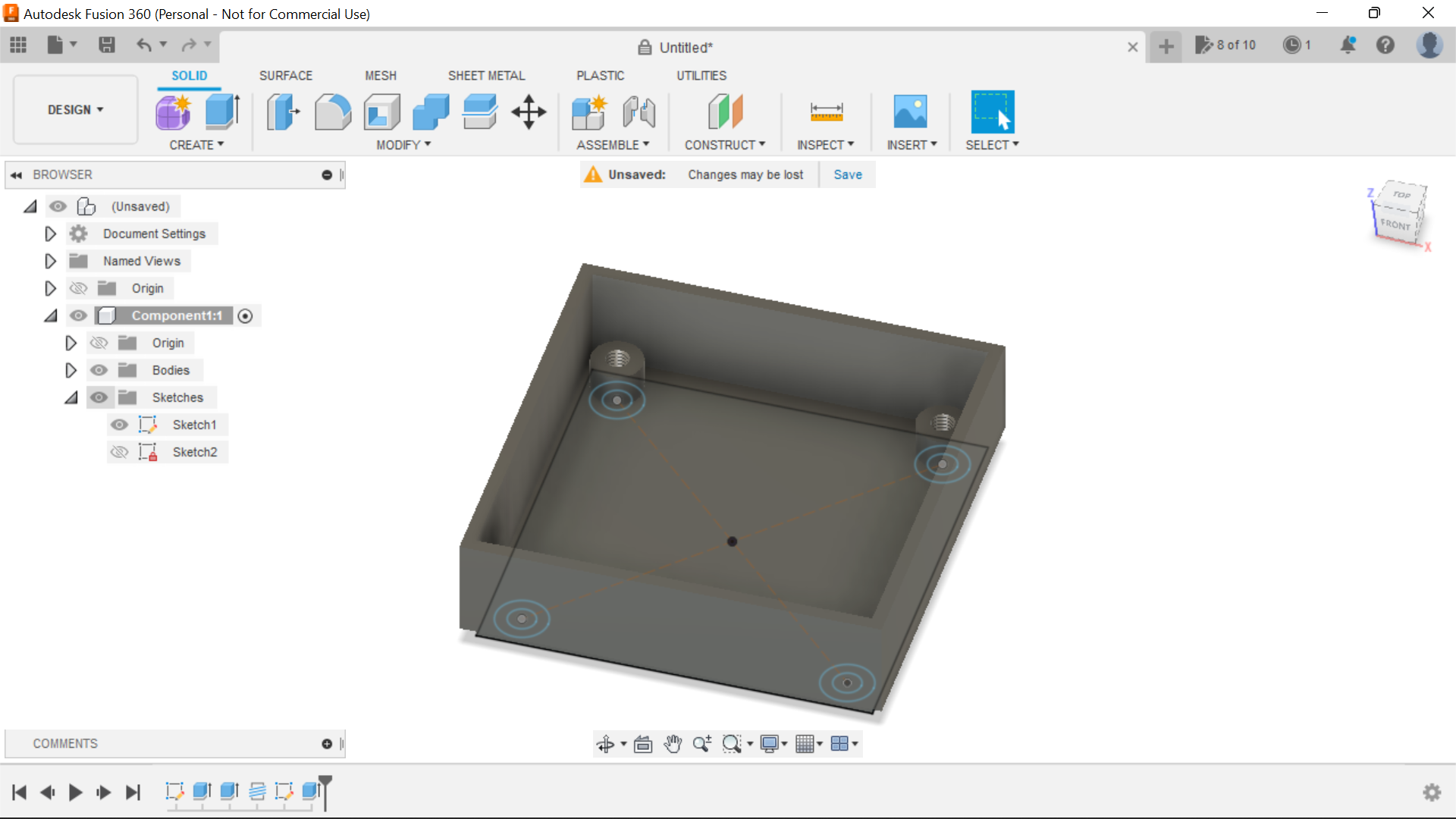Select the Fillet tool
Screen dimensions: 1456x819
coord(333,112)
